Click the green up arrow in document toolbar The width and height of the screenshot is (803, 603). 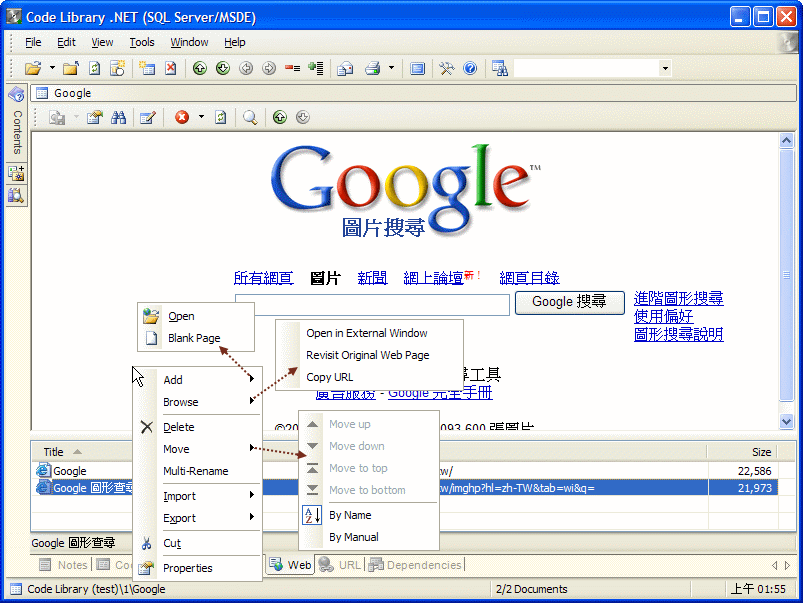[x=280, y=117]
